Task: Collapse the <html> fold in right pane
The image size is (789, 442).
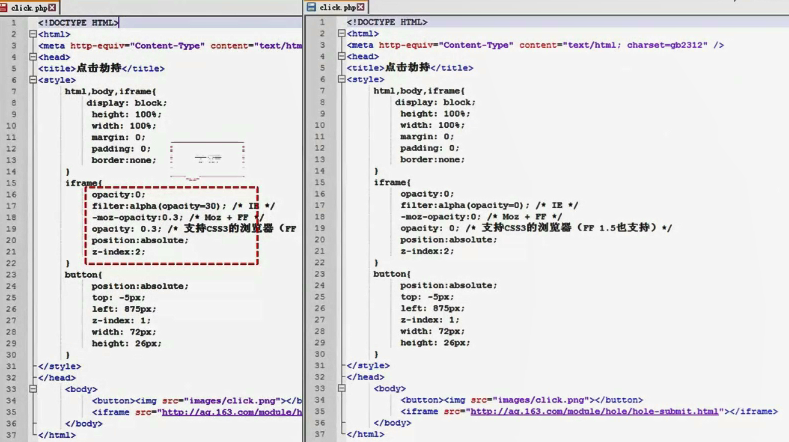Action: 342,34
